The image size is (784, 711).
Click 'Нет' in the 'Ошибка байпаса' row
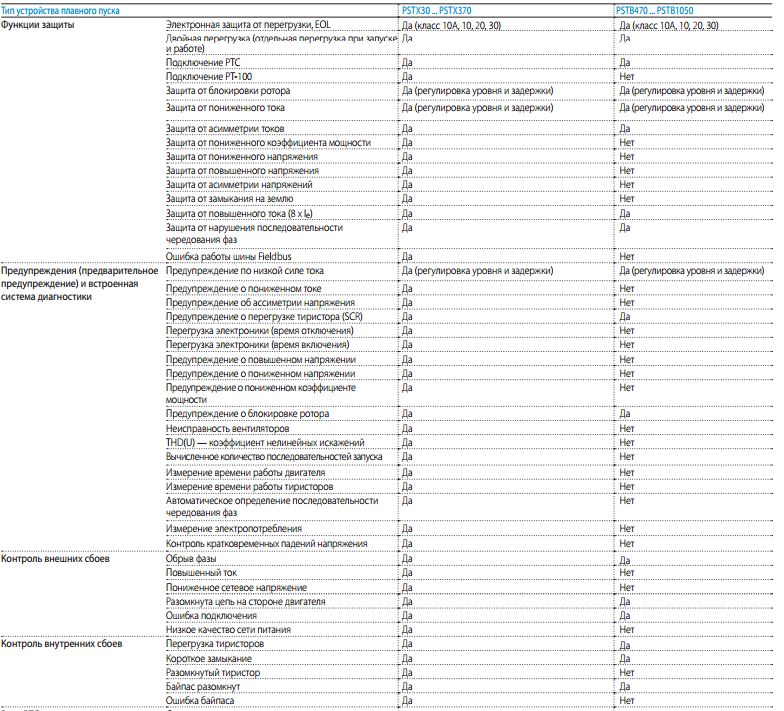tap(626, 700)
